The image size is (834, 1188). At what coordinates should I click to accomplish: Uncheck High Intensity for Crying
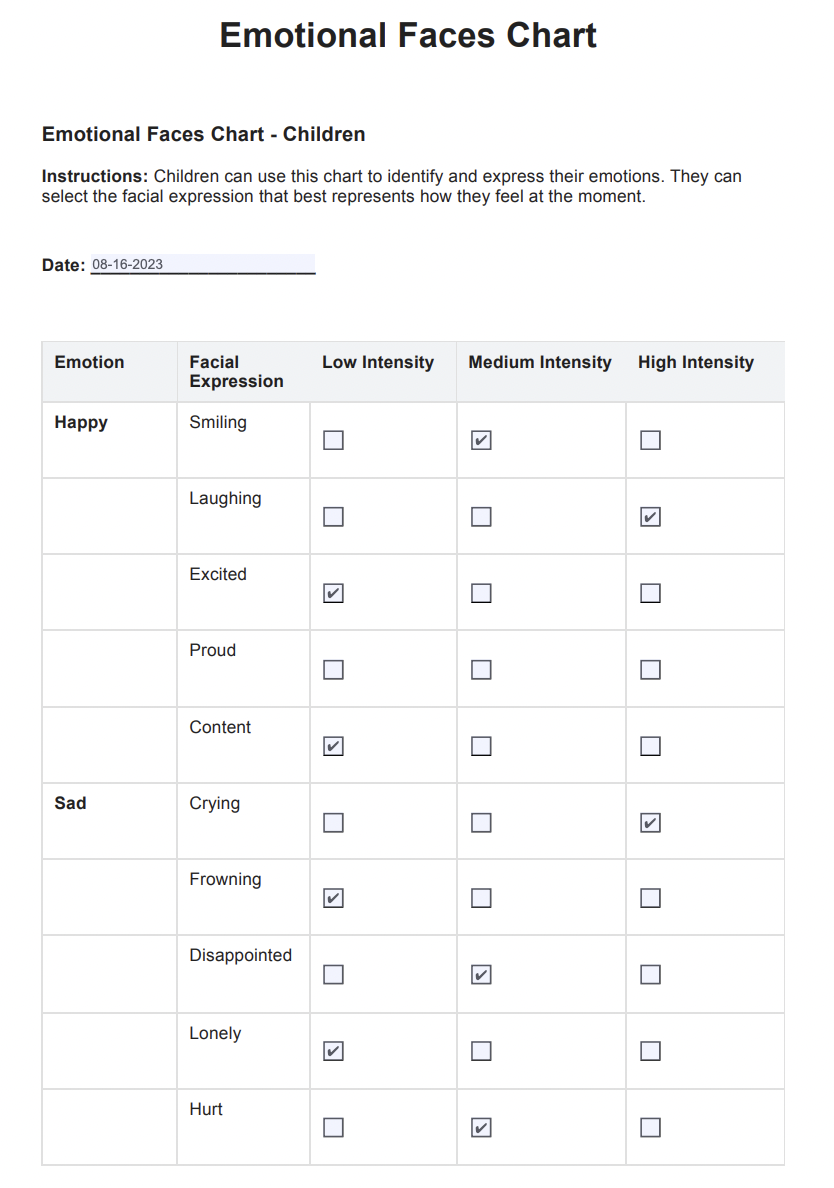coord(650,823)
